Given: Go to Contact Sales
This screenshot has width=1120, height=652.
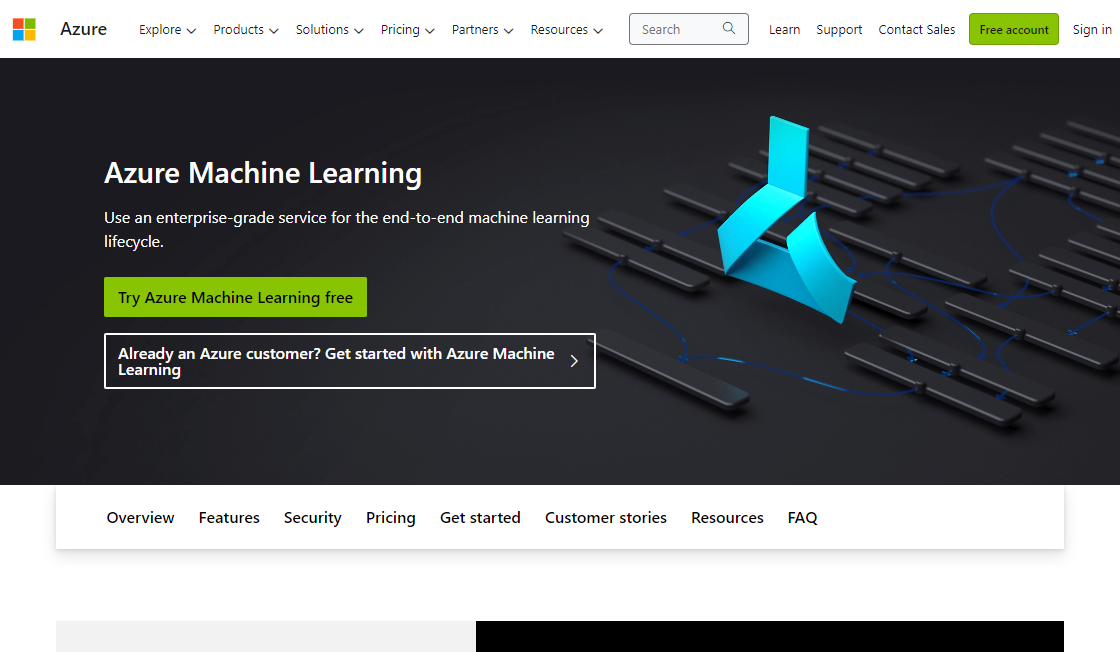Looking at the screenshot, I should 916,30.
